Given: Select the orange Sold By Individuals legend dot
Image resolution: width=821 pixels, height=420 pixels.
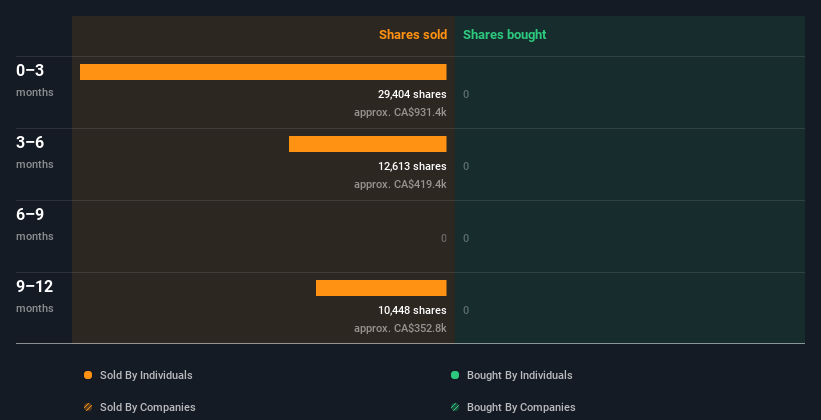Looking at the screenshot, I should tap(88, 375).
